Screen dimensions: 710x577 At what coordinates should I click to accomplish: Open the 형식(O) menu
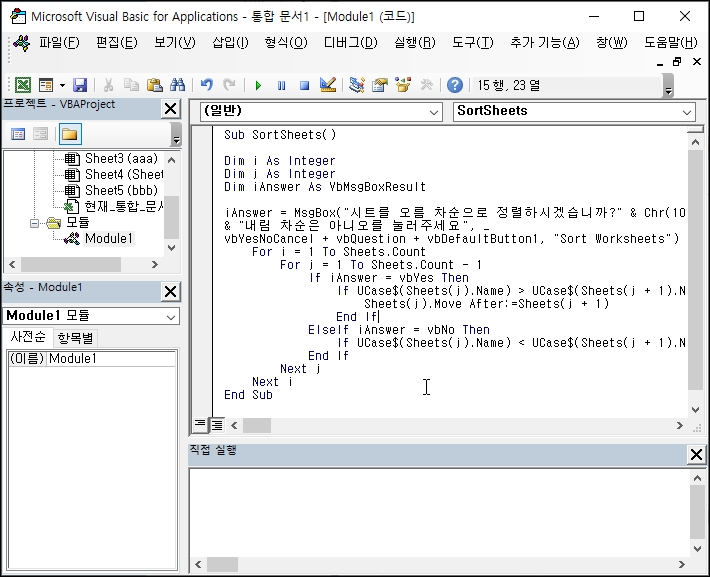click(286, 43)
